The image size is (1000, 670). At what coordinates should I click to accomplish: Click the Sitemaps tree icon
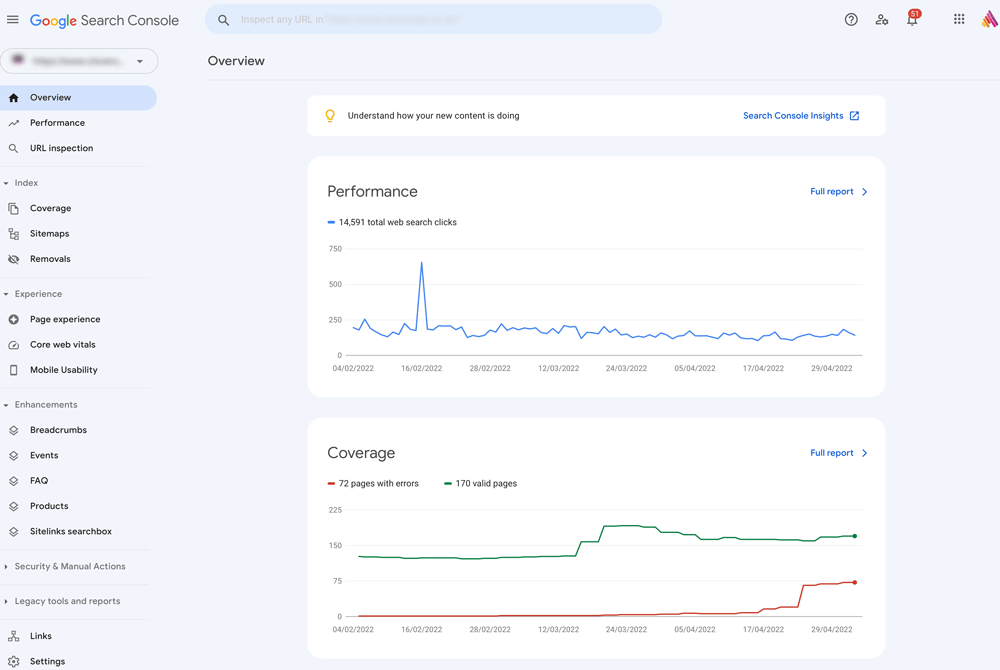(13, 234)
